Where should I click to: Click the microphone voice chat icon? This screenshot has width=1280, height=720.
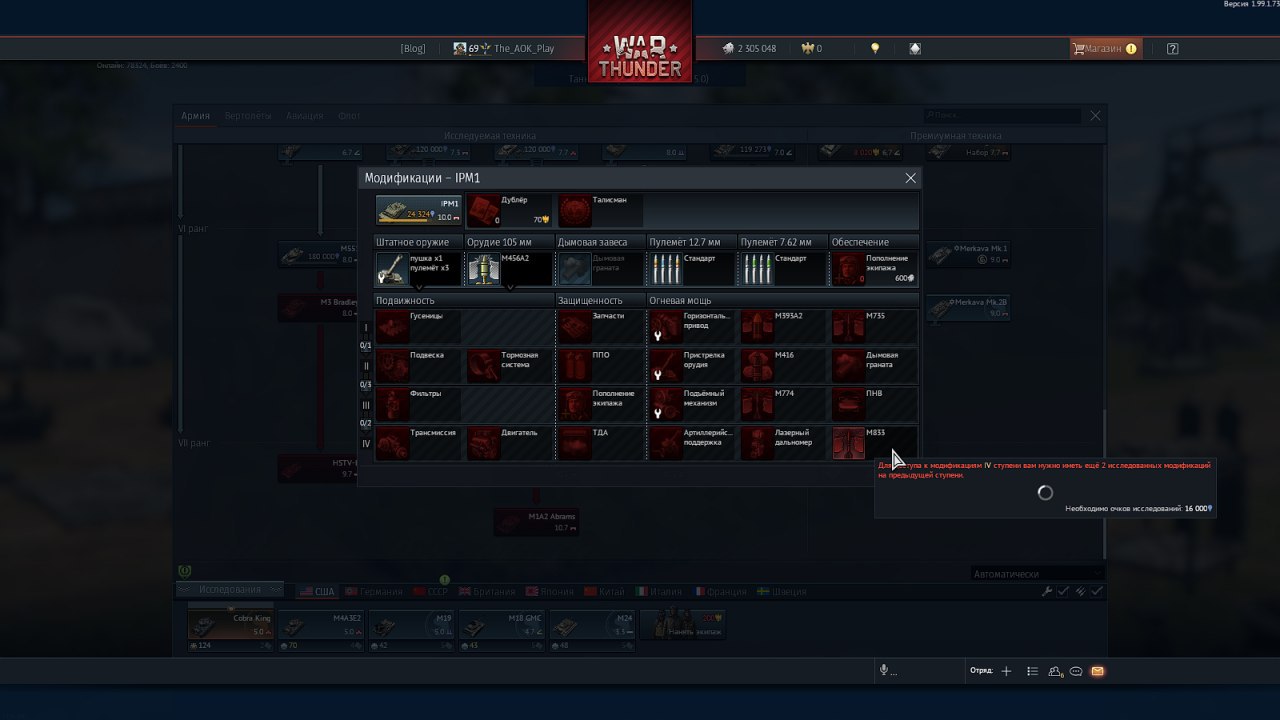[884, 671]
